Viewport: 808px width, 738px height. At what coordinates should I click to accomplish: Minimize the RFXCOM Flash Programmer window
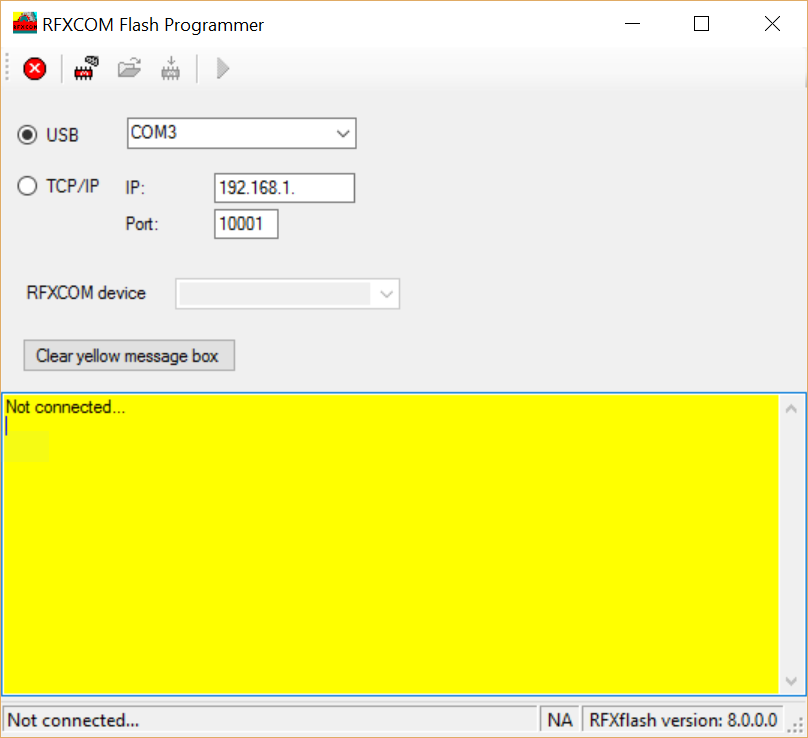(x=632, y=24)
